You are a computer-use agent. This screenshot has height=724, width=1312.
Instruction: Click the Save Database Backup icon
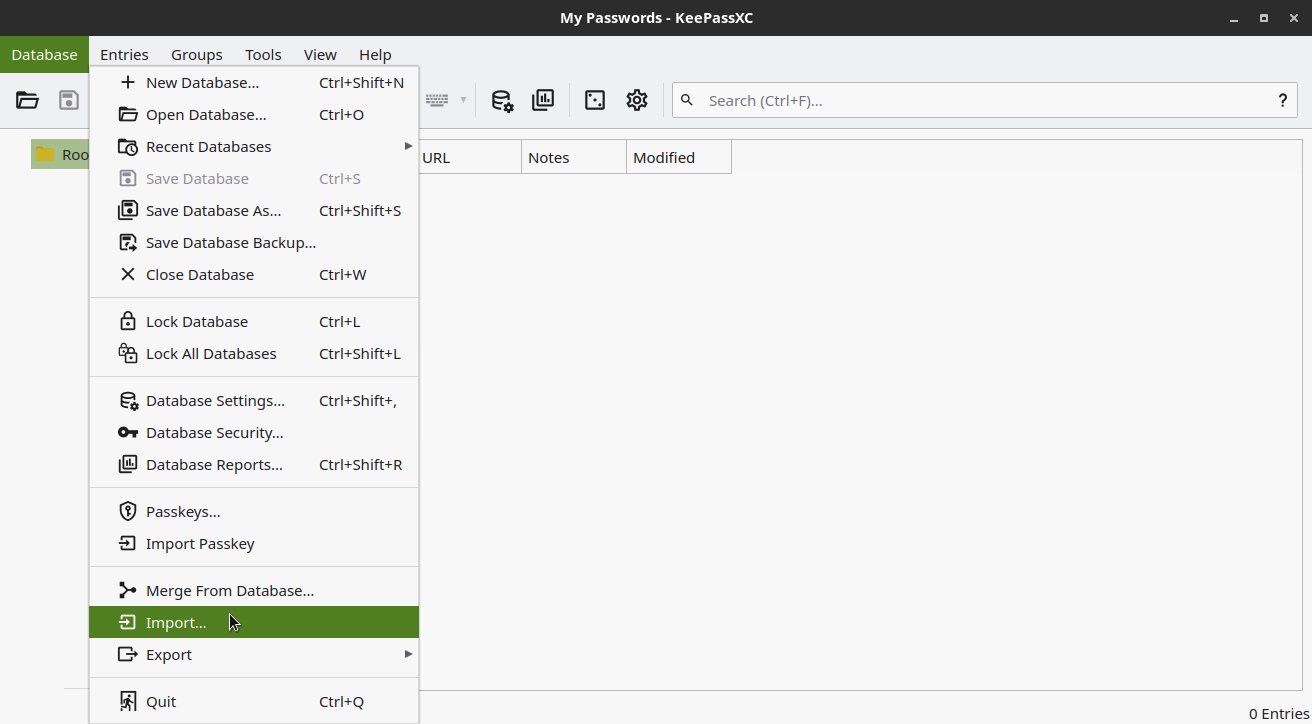click(x=127, y=243)
